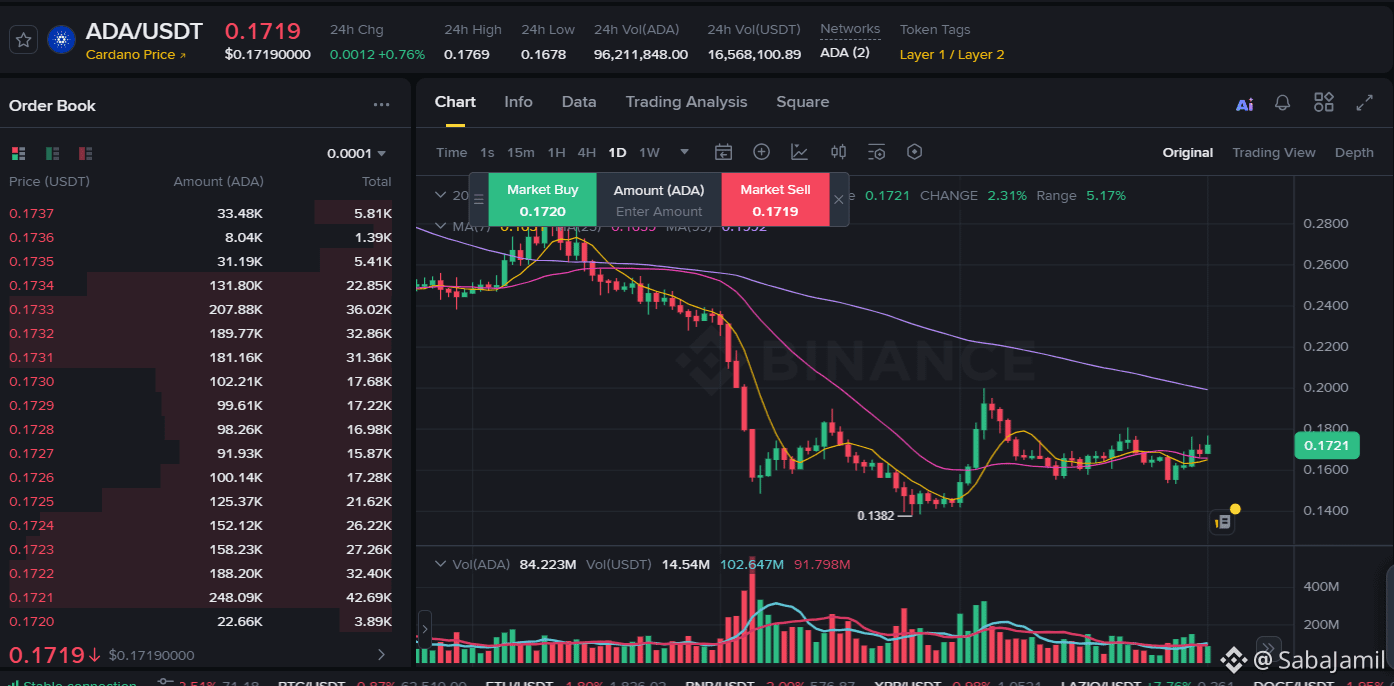
Task: Expand chart to fullscreen
Action: (1364, 102)
